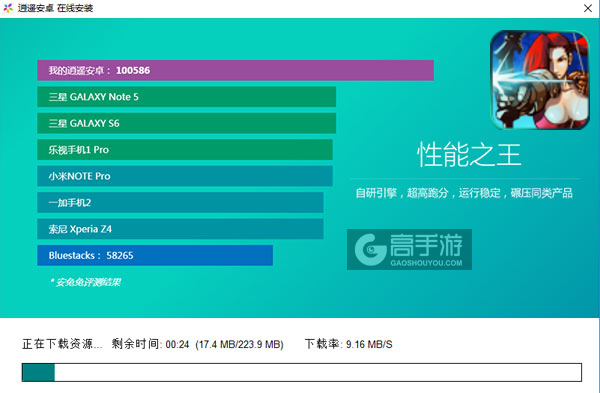
Task: Select the 小米NOTE Pro bar
Action: (x=185, y=176)
